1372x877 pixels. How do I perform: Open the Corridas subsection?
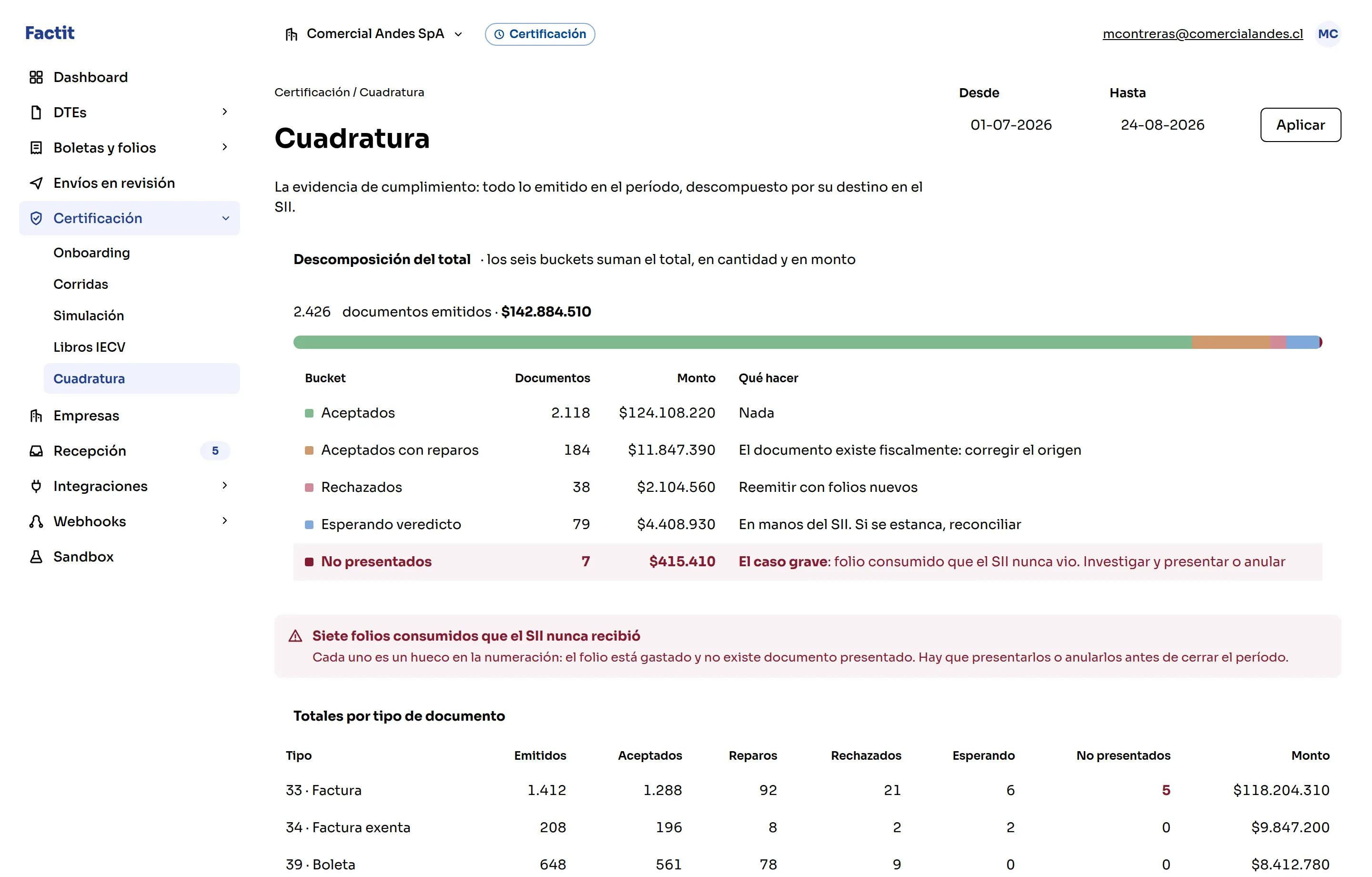coord(81,284)
